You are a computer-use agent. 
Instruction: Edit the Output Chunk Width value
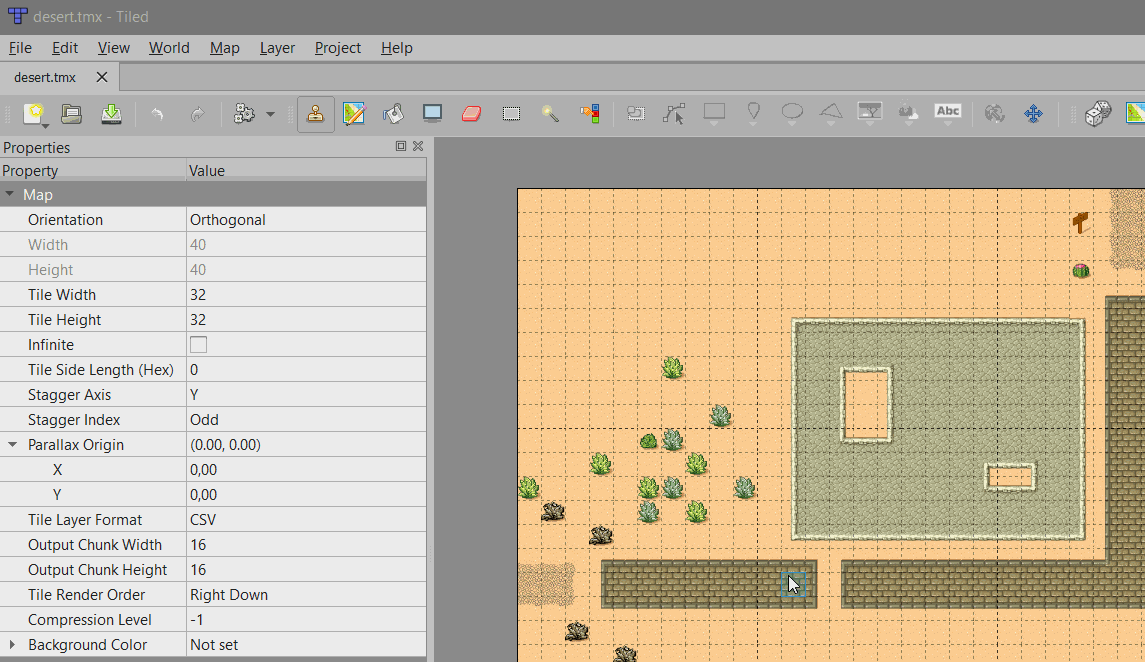[306, 545]
